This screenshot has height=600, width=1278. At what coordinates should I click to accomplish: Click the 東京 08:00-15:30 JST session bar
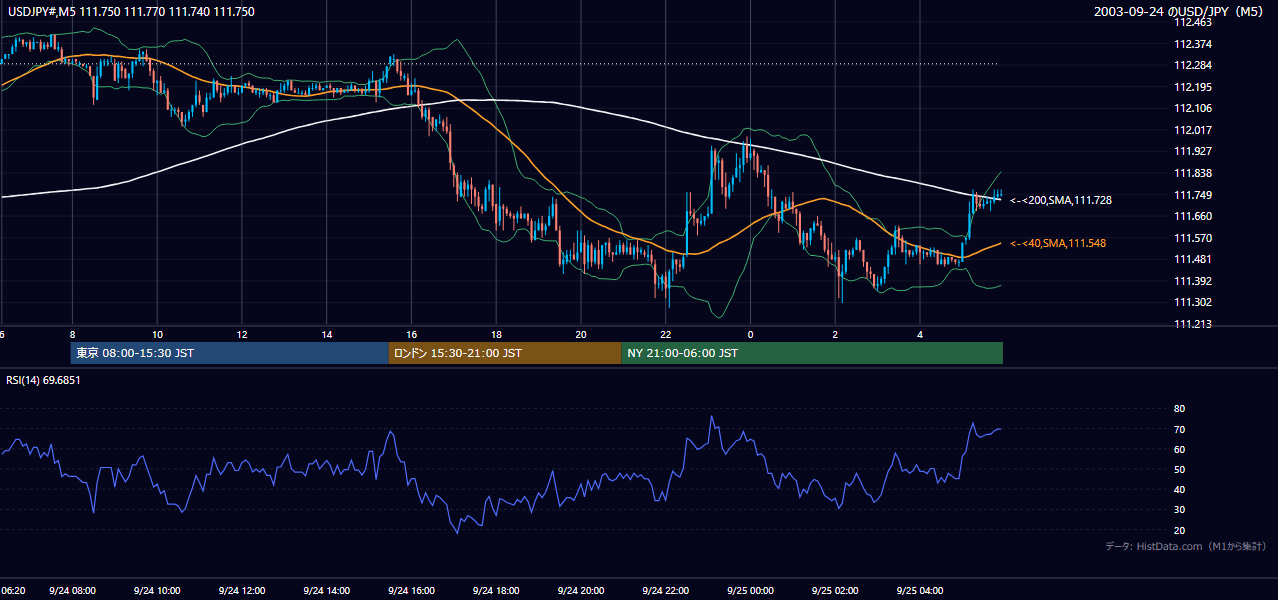229,353
